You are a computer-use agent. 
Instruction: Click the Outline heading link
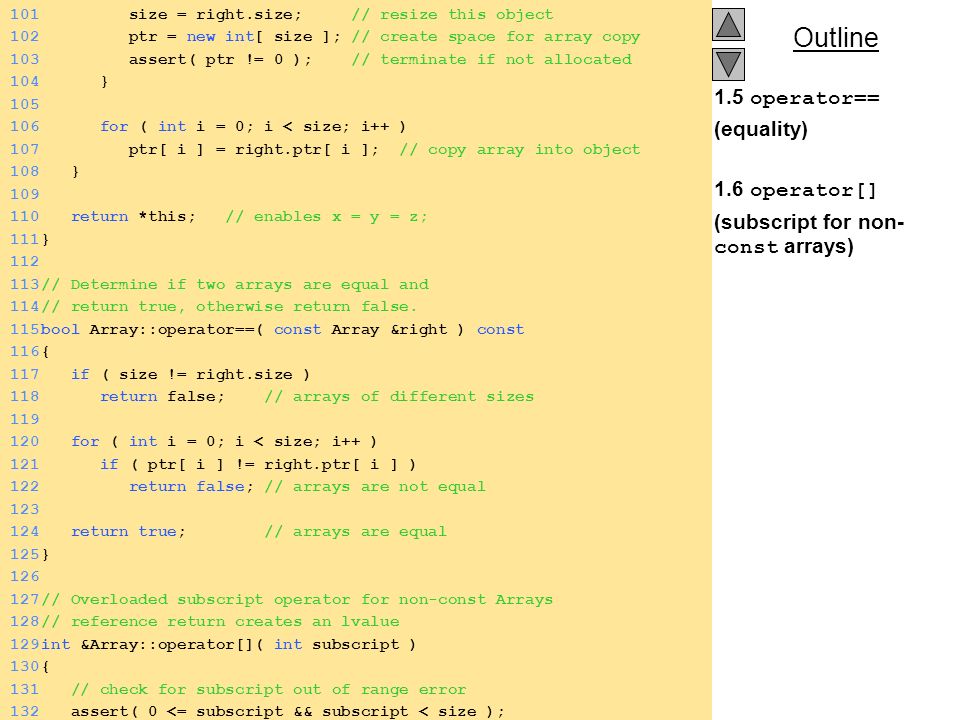click(x=836, y=38)
